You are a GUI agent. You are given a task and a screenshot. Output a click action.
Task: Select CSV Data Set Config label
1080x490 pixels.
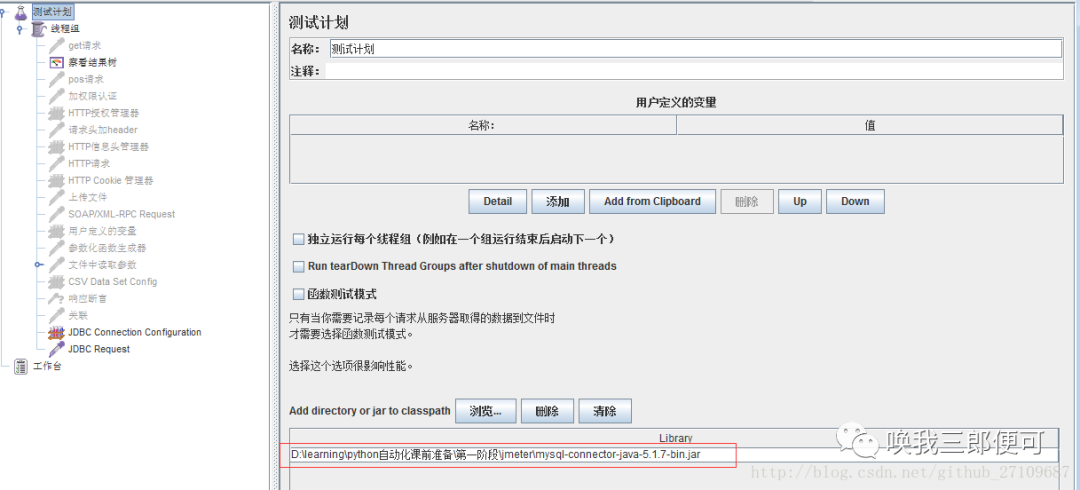click(x=113, y=282)
